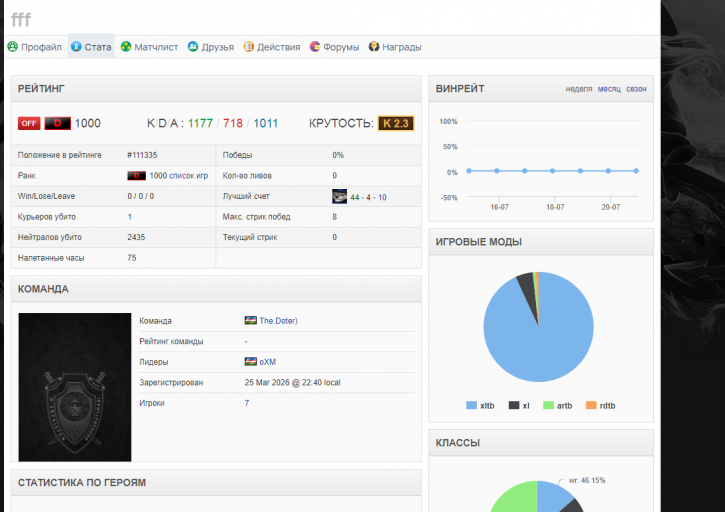Viewport: 725px width, 512px height.
Task: Click the Форумы tab icon
Action: [315, 46]
